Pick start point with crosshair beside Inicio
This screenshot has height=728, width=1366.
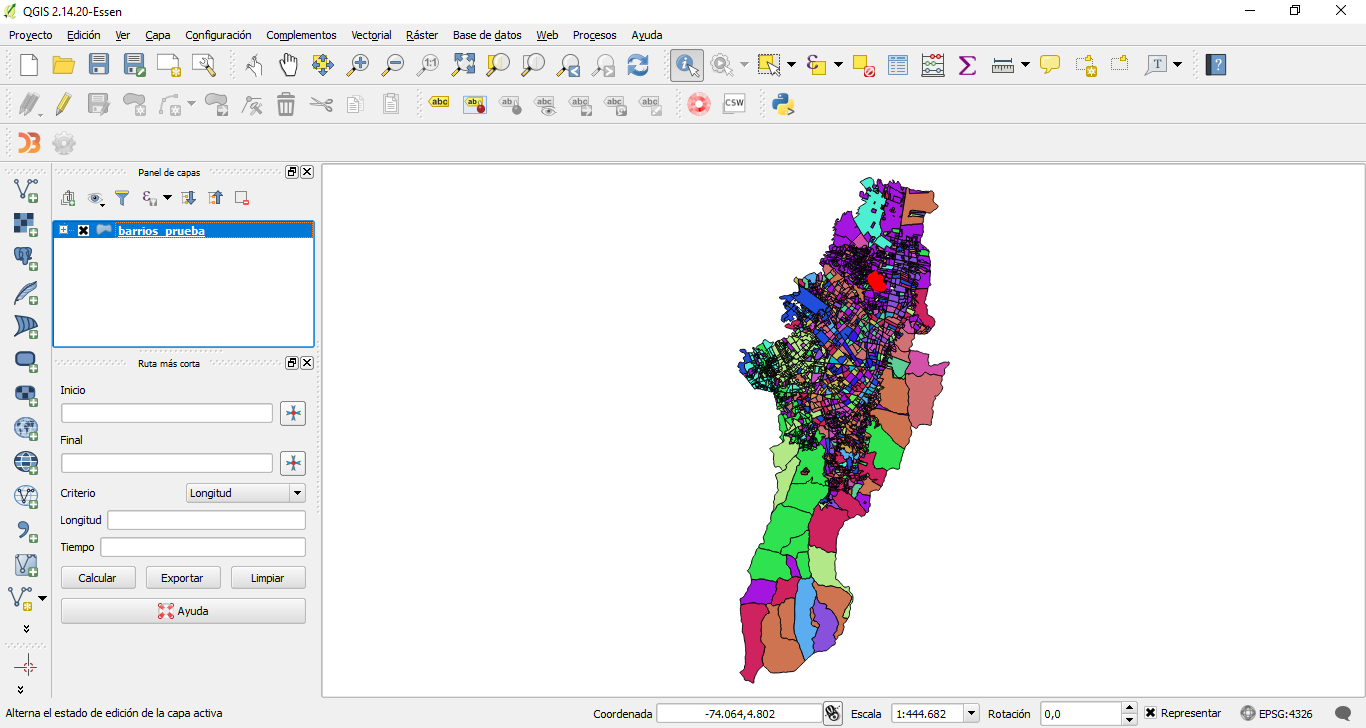[293, 412]
